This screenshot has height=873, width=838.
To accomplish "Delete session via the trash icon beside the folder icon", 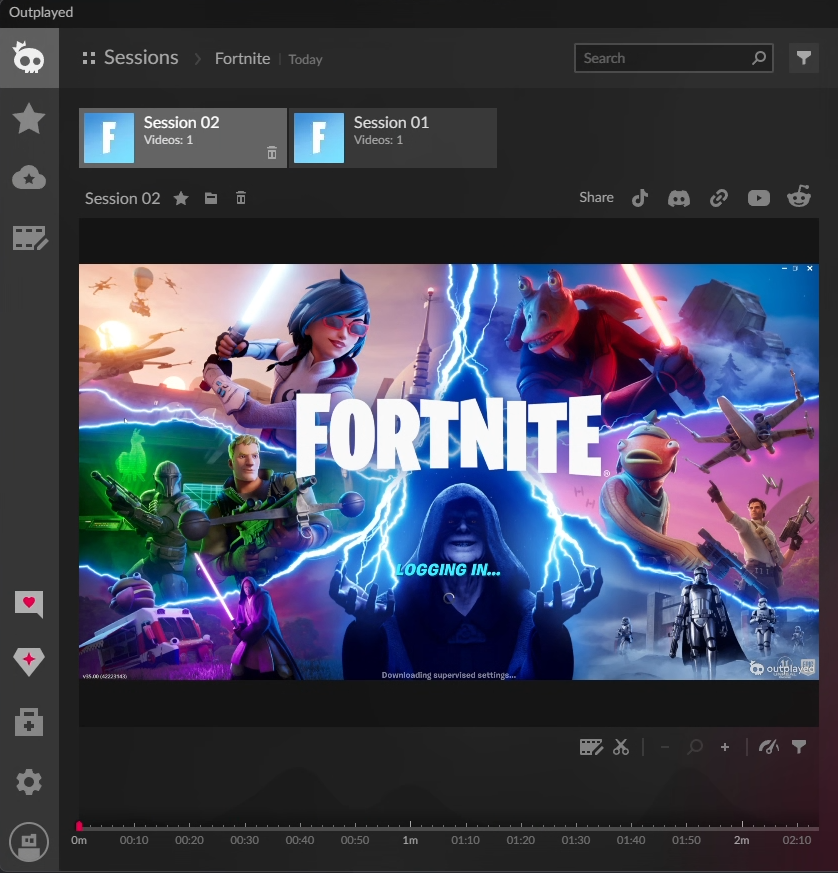I will pos(241,198).
